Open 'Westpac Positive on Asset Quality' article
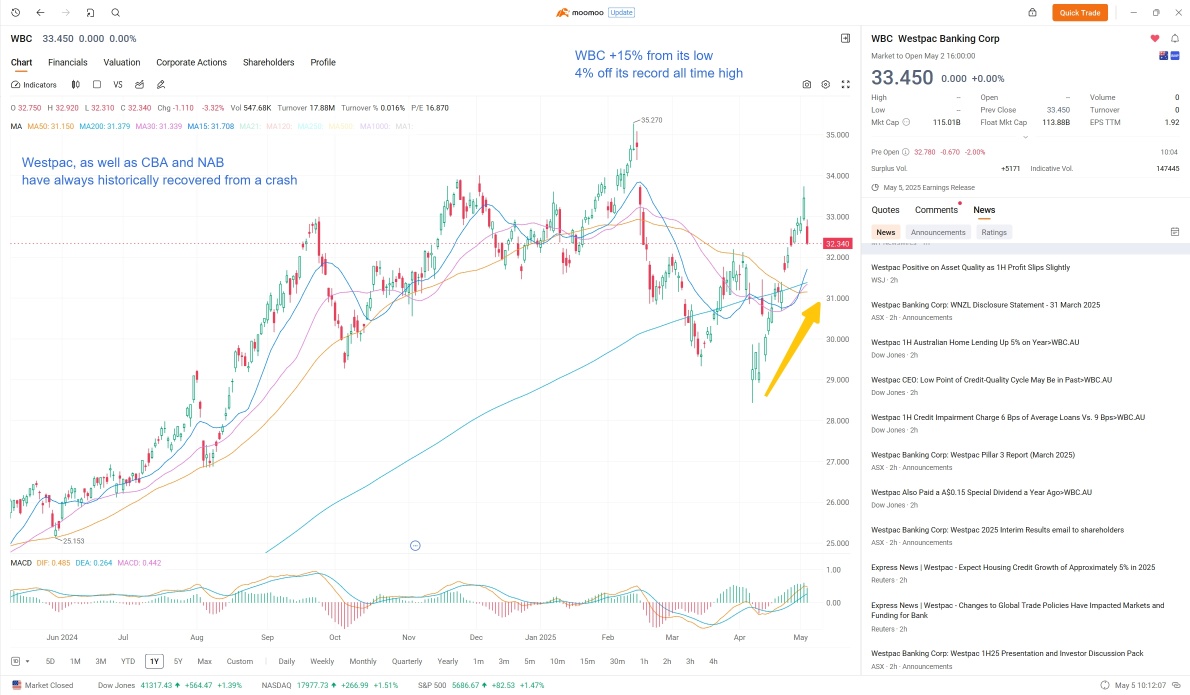The image size is (1190, 695). click(970, 268)
